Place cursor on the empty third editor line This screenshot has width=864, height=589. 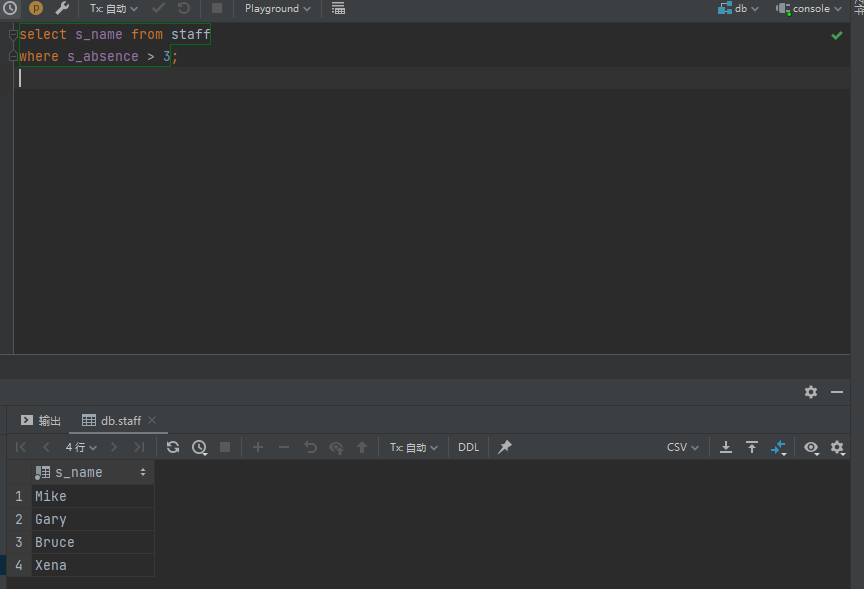pos(434,78)
